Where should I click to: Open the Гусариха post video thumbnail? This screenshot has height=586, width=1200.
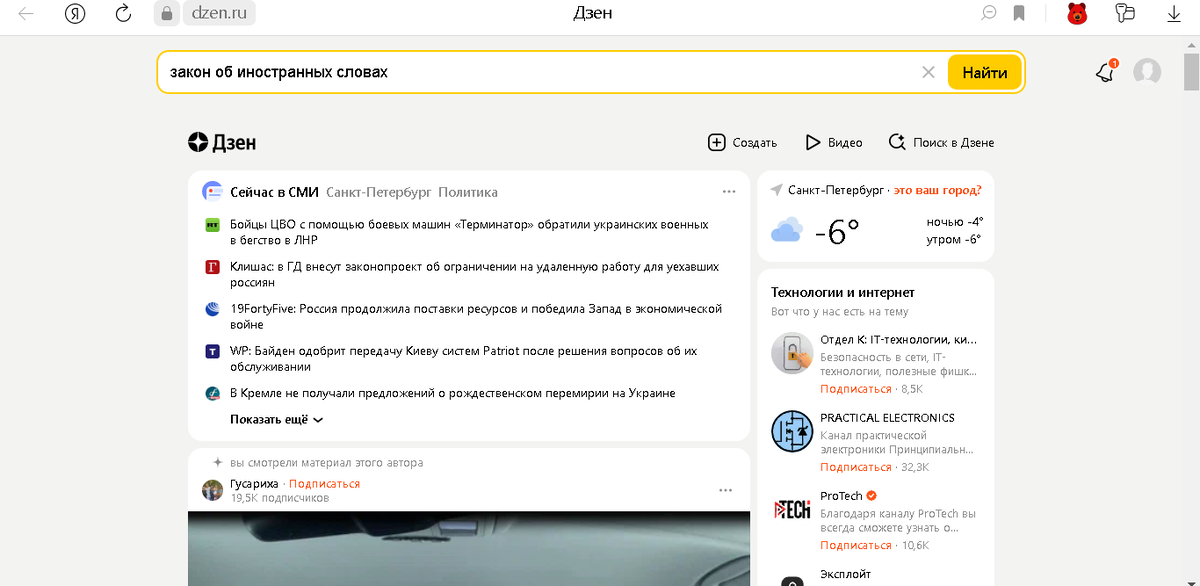tap(469, 548)
